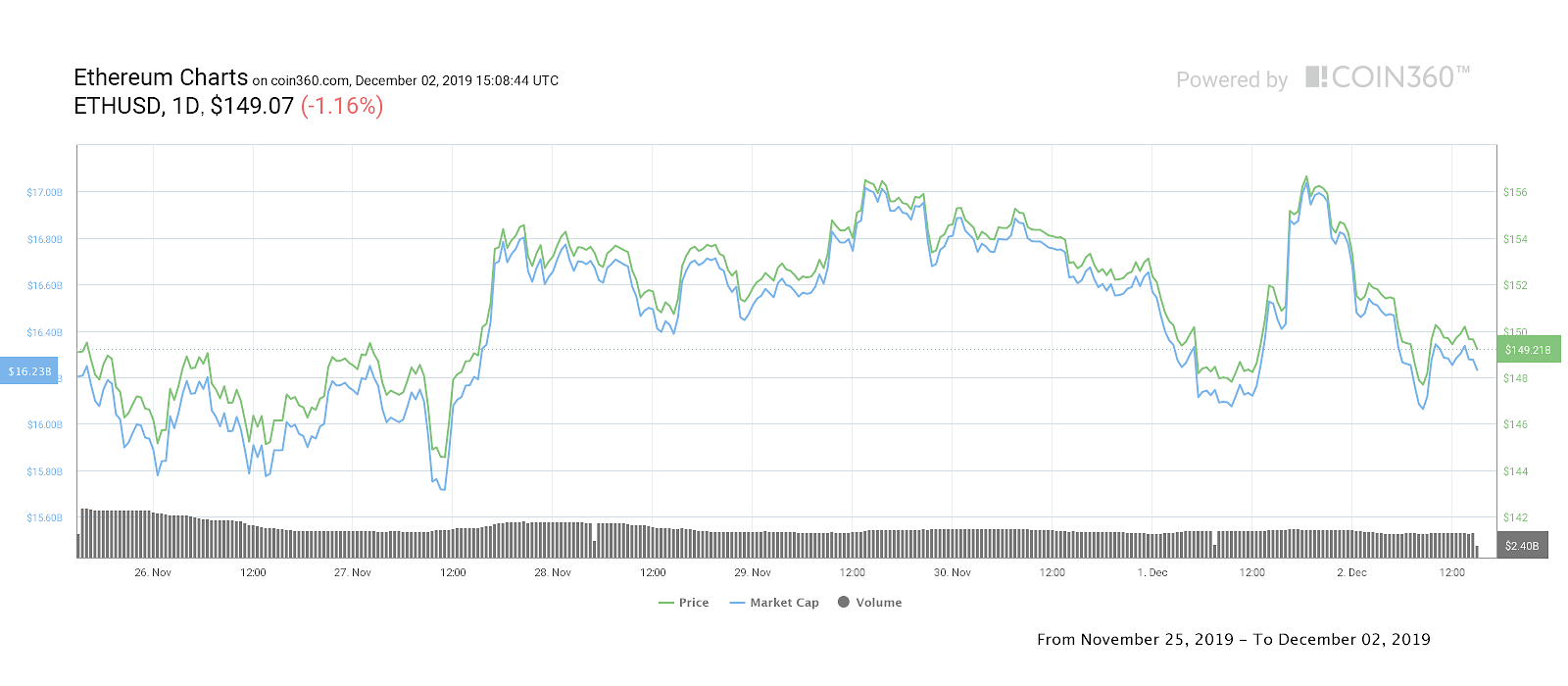
Task: Click the $16.60B left axis label
Action: click(44, 286)
